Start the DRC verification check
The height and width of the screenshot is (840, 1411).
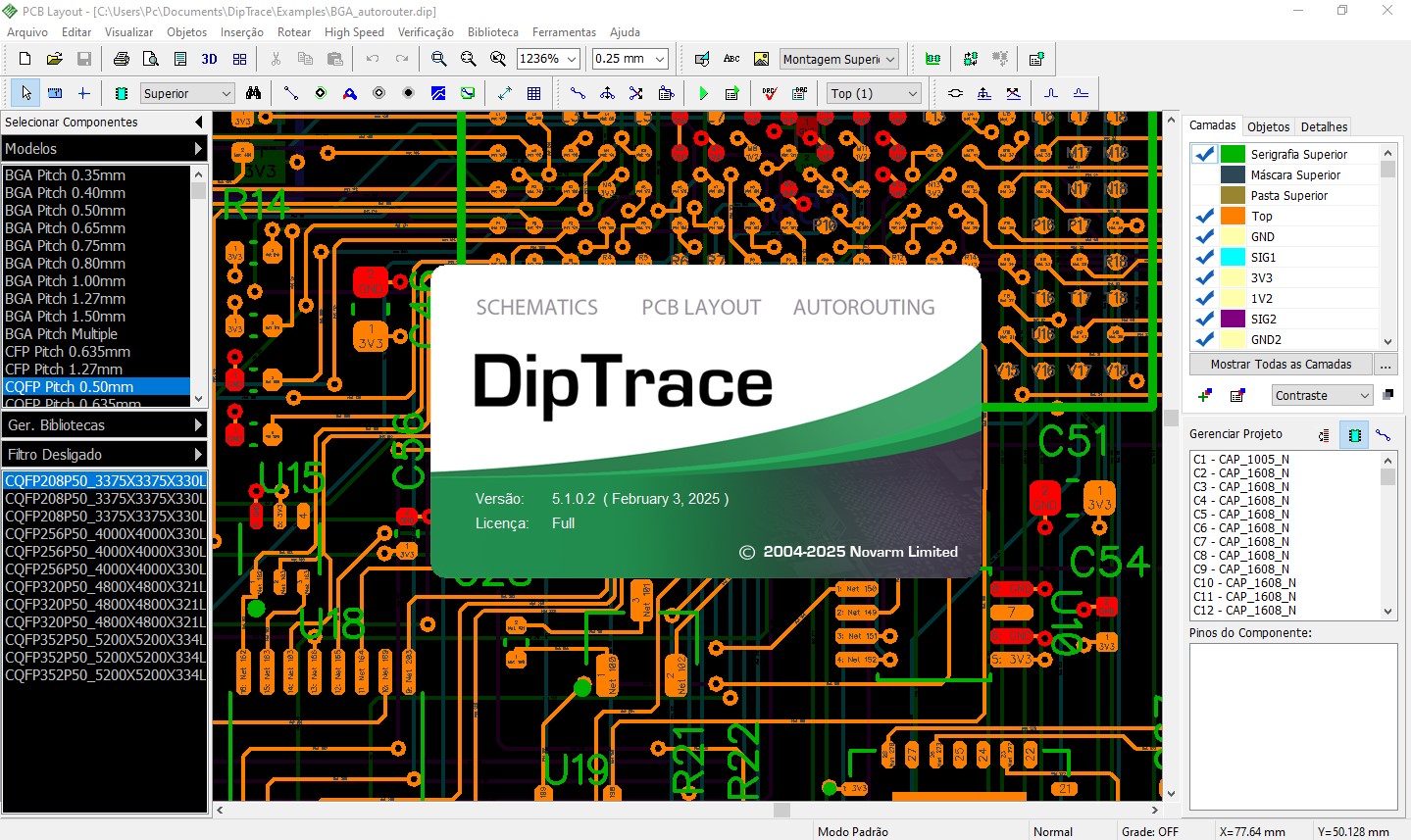[767, 93]
